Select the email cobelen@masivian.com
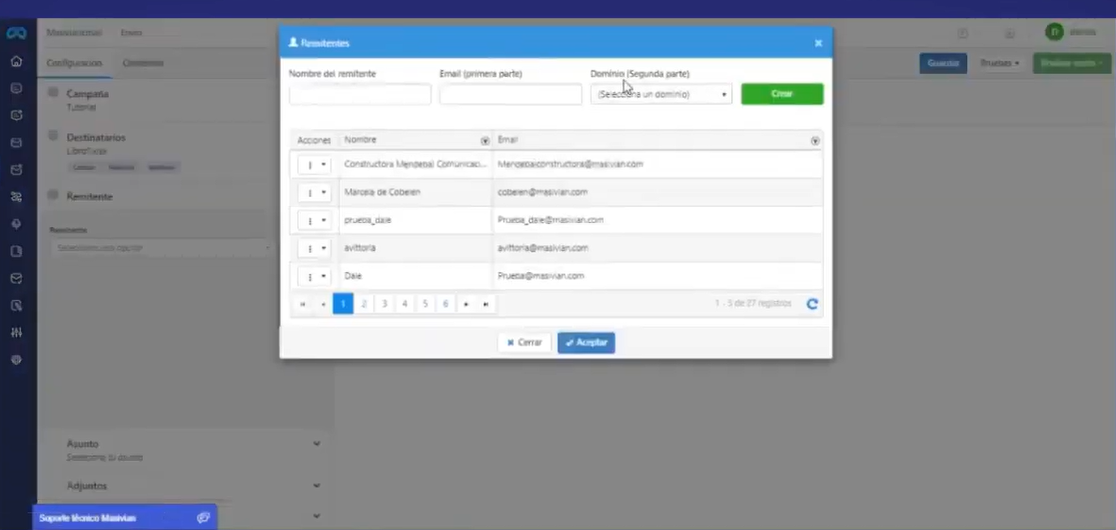This screenshot has height=530, width=1116. point(542,193)
